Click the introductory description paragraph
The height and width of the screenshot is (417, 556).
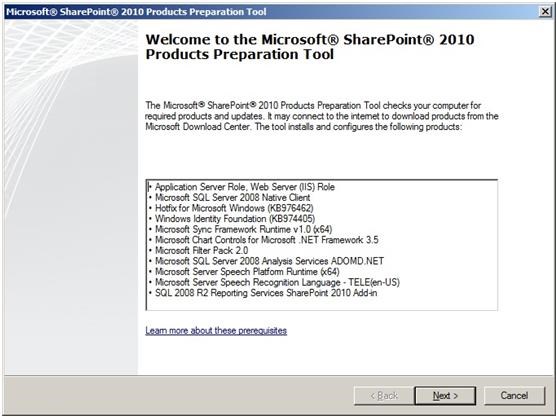tap(322, 116)
